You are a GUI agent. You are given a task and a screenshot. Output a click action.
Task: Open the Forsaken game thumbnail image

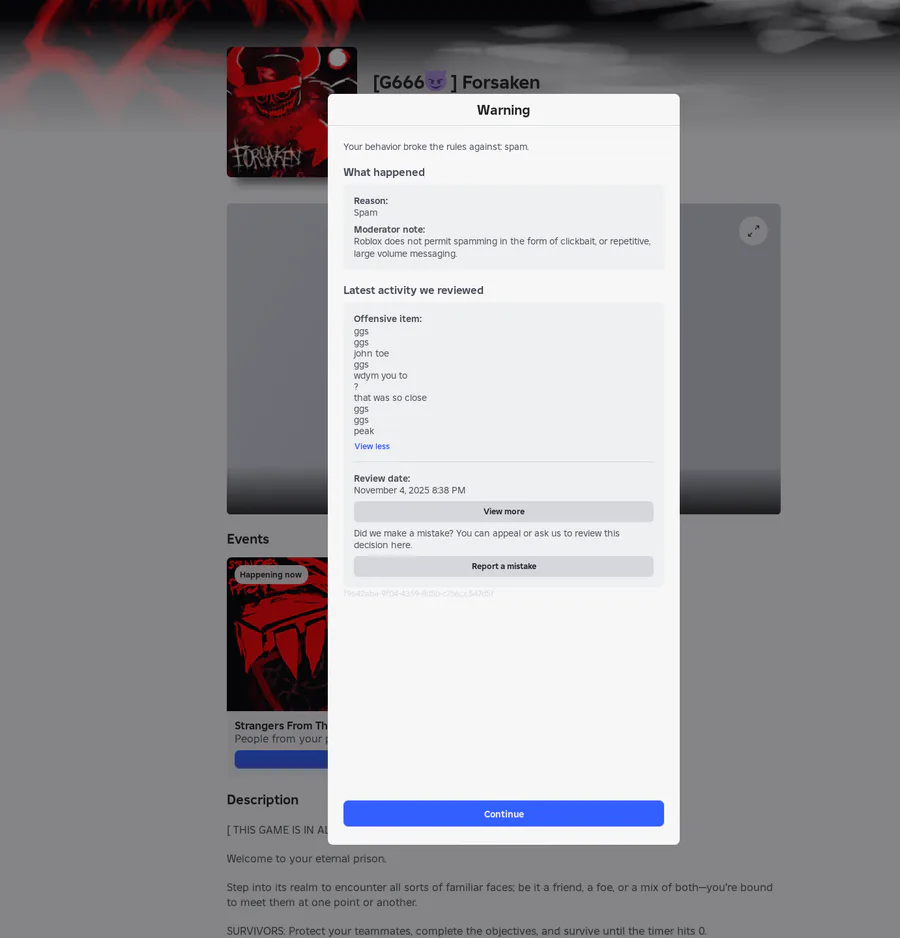click(277, 112)
